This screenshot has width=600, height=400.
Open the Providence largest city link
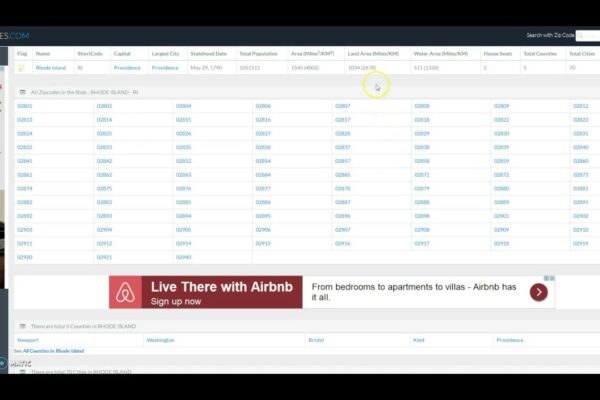pyautogui.click(x=165, y=68)
